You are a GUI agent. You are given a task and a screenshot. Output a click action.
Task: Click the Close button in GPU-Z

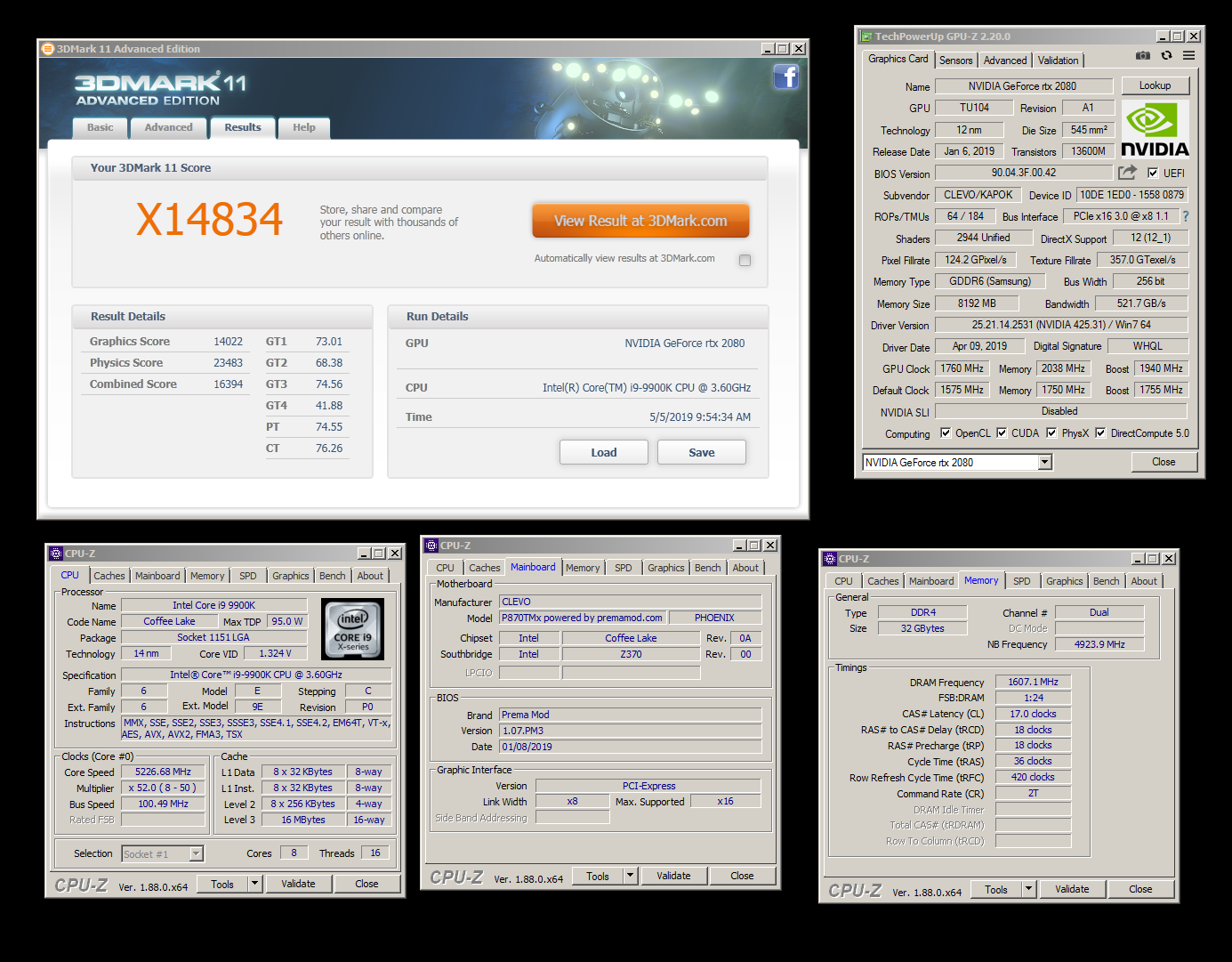1164,462
